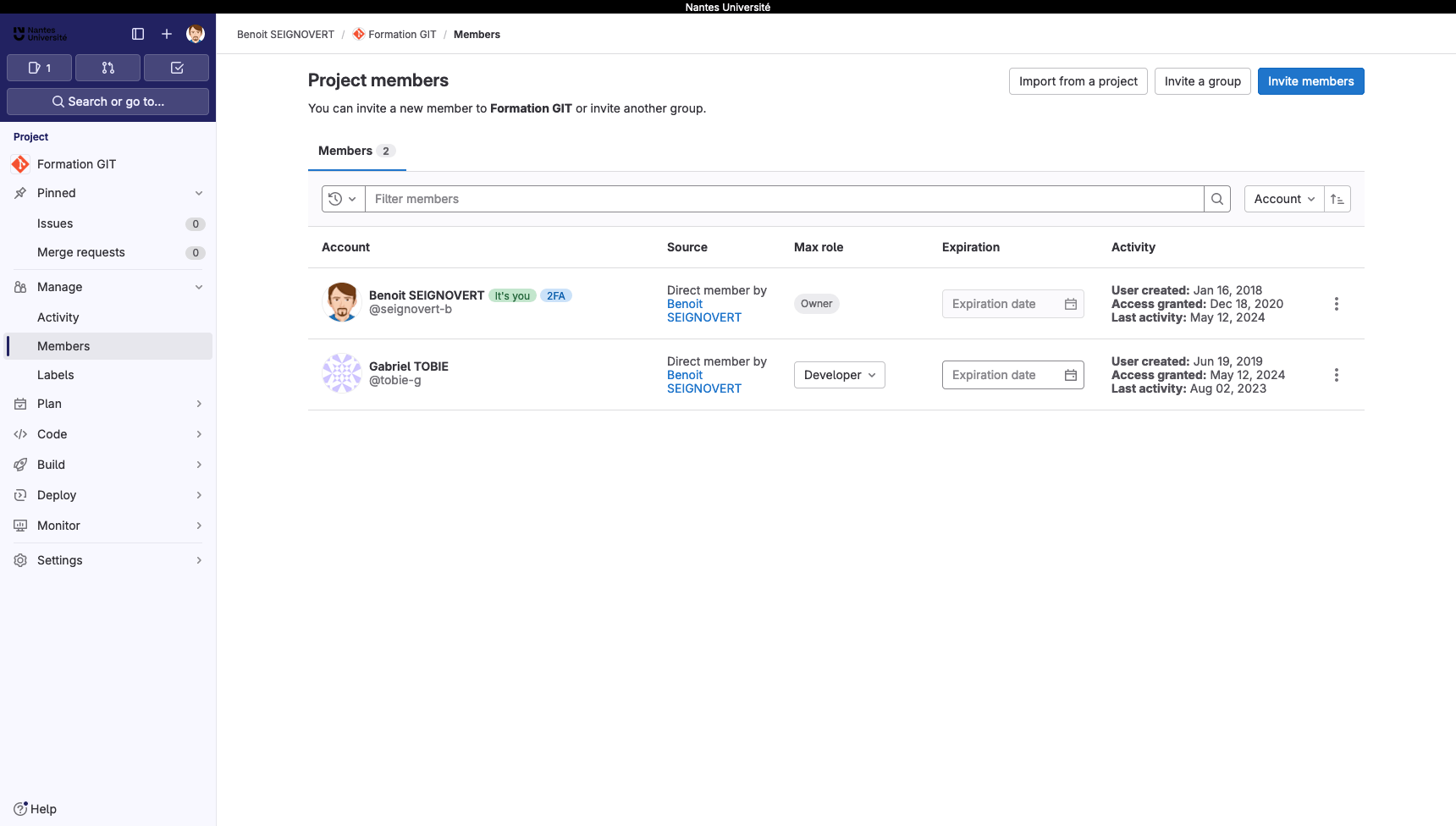
Task: Click Gabriel TOBIE member name
Action: (x=409, y=366)
